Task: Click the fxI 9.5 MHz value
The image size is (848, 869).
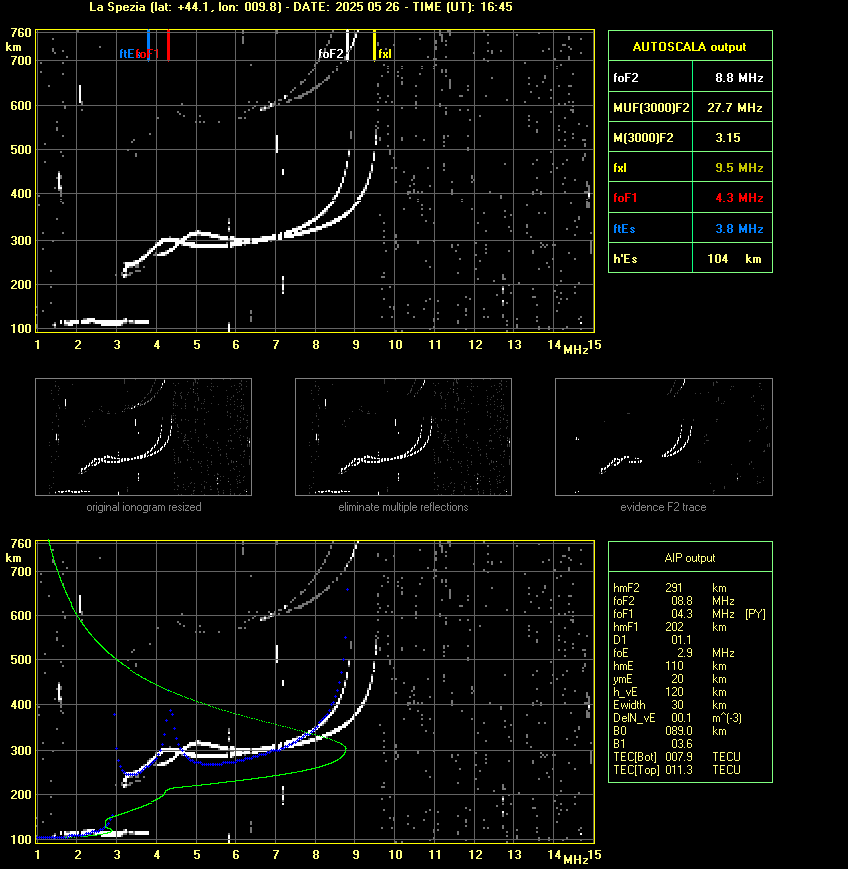Action: click(739, 167)
